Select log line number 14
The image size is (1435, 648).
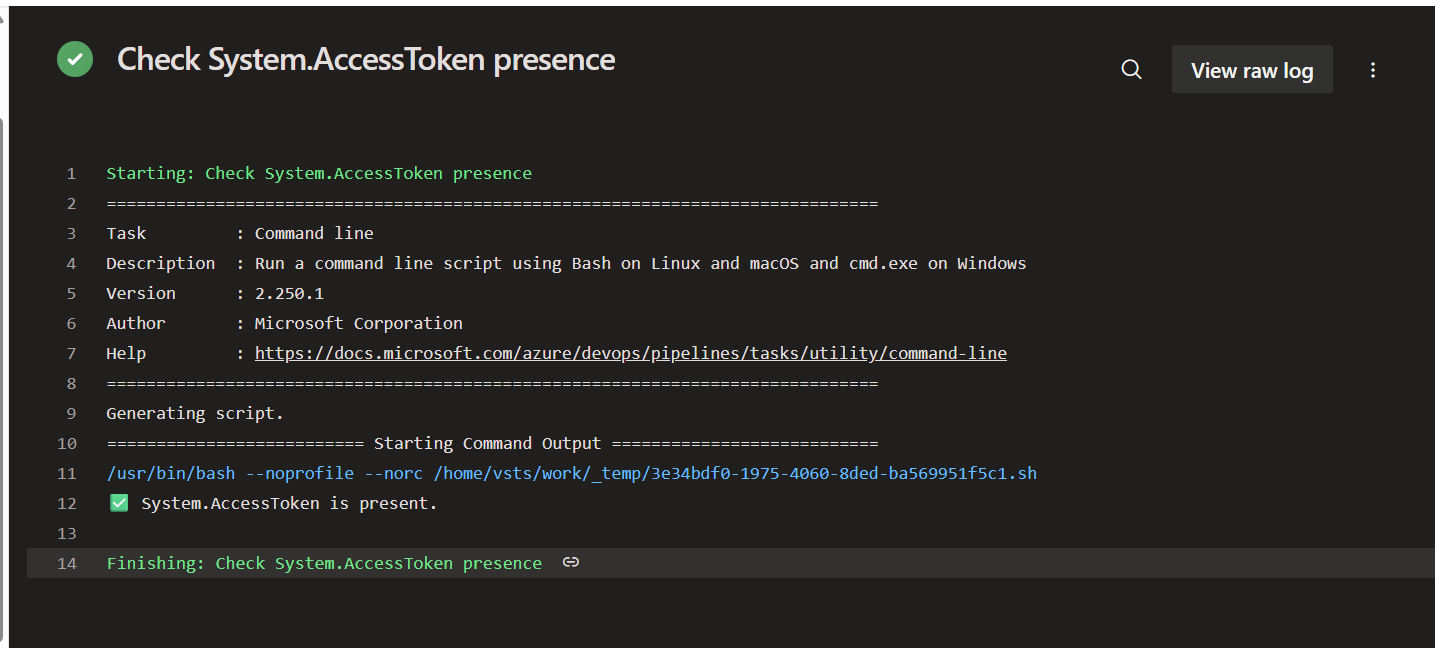pos(66,563)
